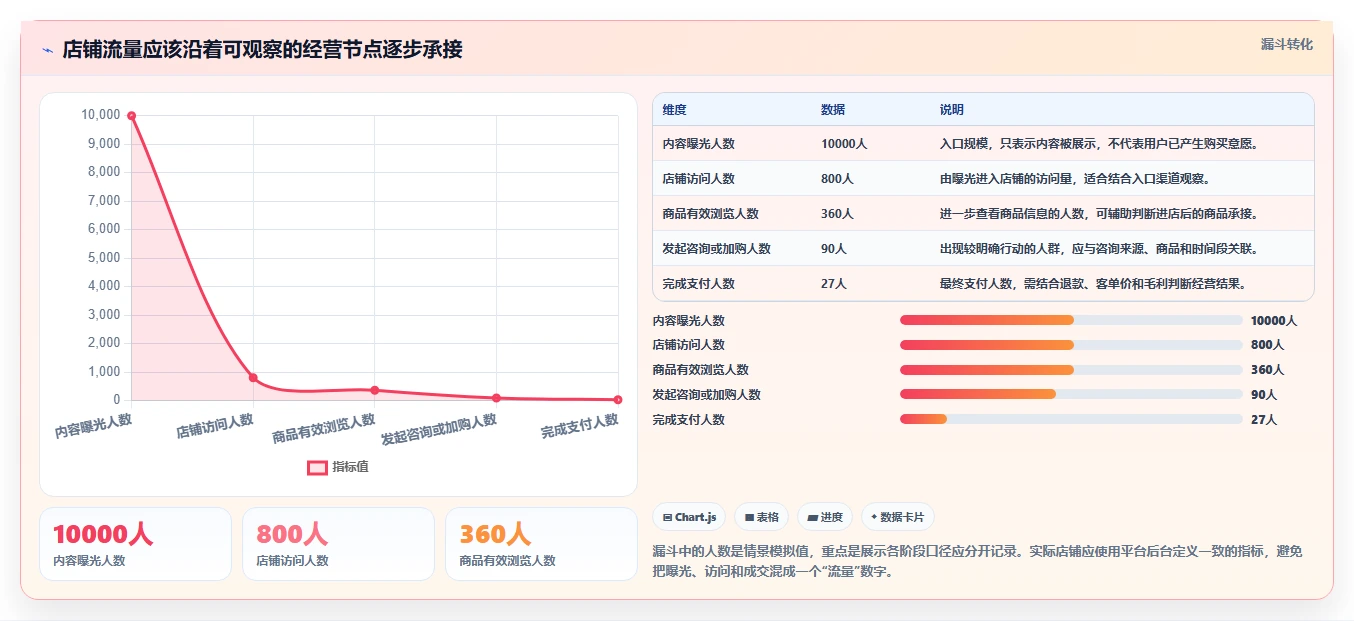The height and width of the screenshot is (621, 1354).
Task: Toggle the 指标值 legend swatch below the chart
Action: click(x=317, y=467)
